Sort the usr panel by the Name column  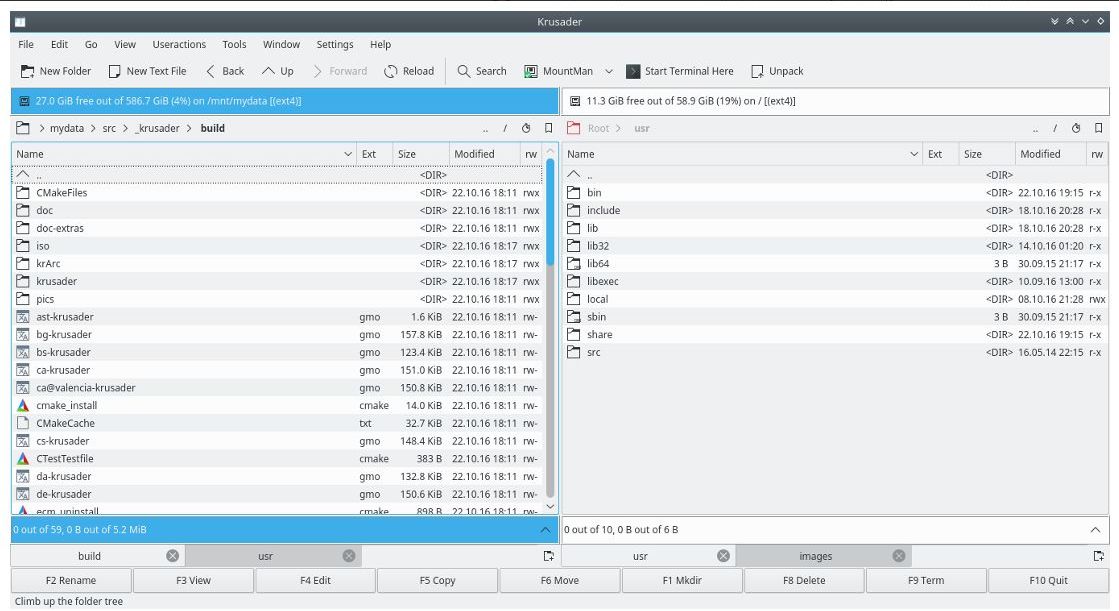pyautogui.click(x=742, y=154)
